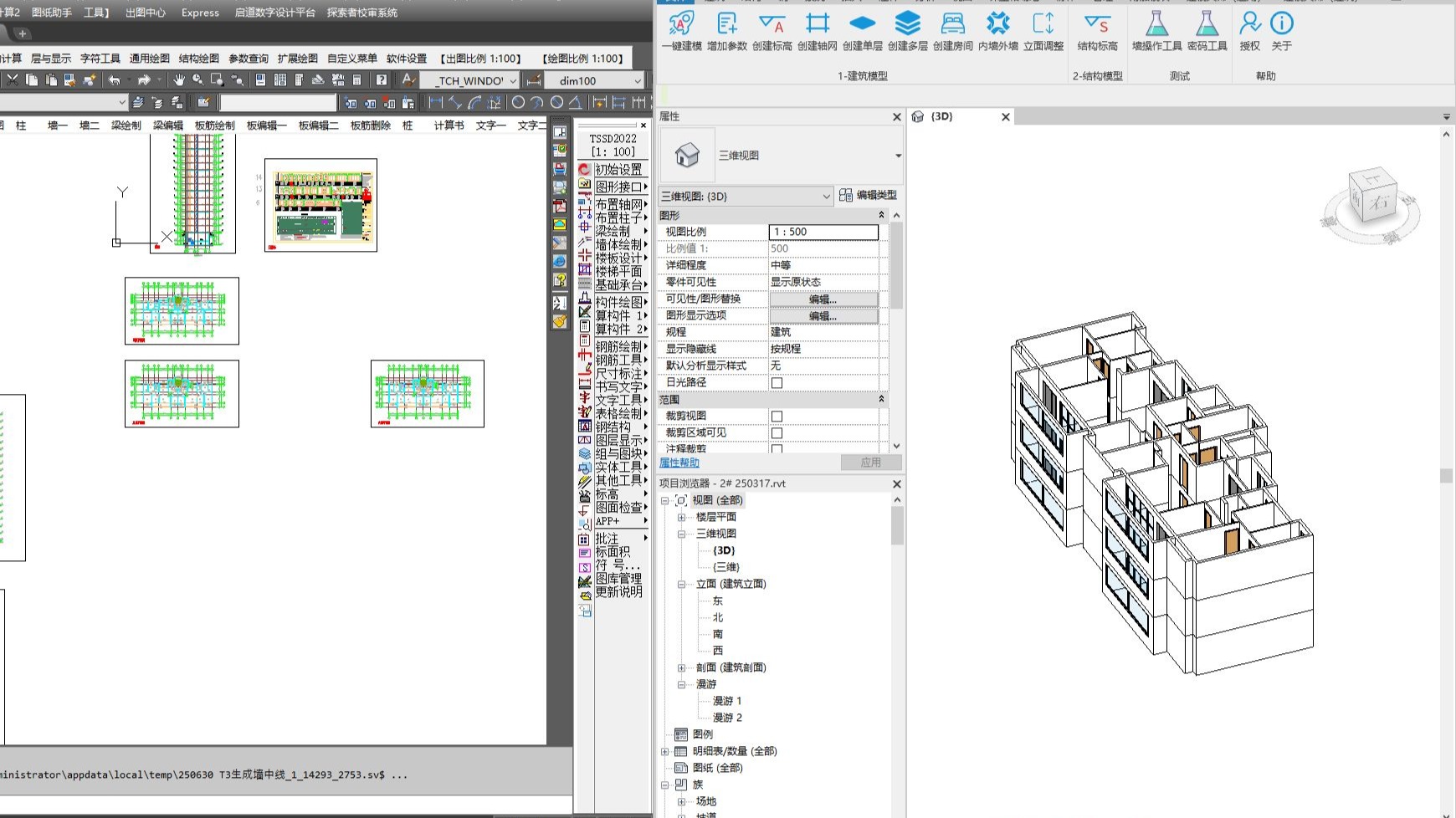
Task: Open the 三维视图: {3D} selector dropdown
Action: point(827,196)
